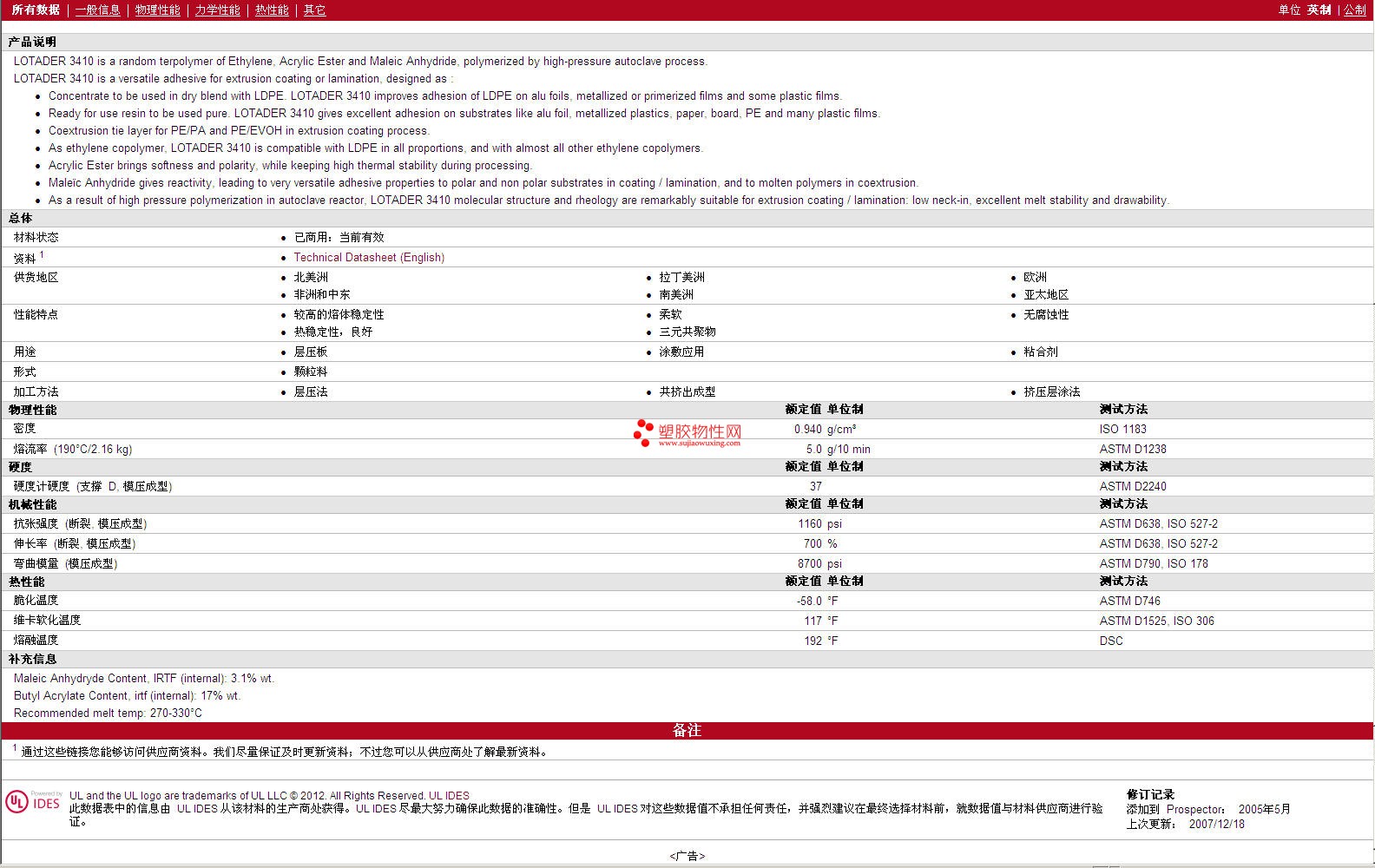Click elongation value 700
Image resolution: width=1375 pixels, height=868 pixels.
812,543
